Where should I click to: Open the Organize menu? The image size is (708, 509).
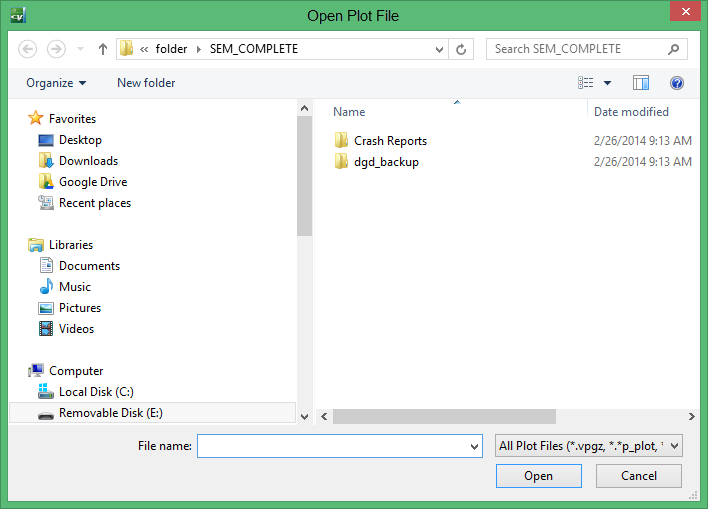point(56,83)
